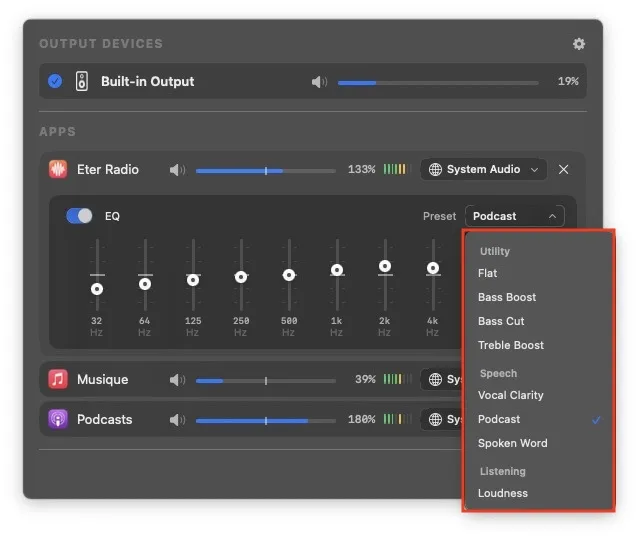Open the Podcasts output device dropdown
Image resolution: width=638 pixels, height=538 pixels.
[x=441, y=419]
